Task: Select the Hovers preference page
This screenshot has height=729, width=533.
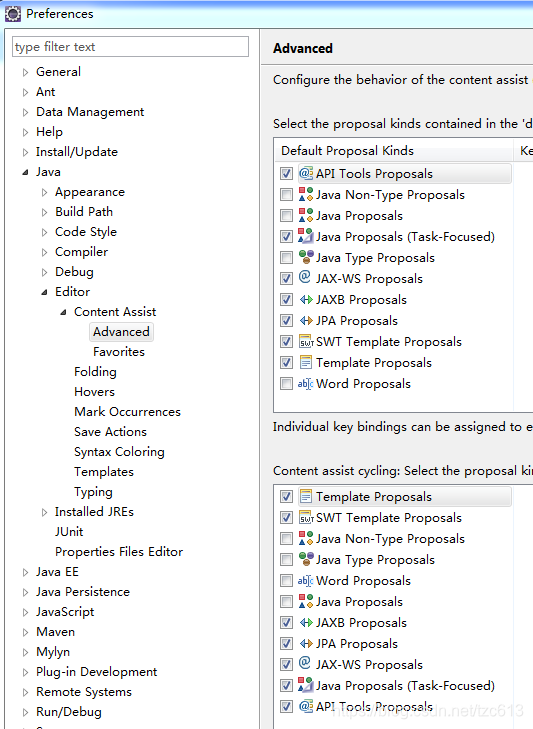Action: [x=94, y=392]
